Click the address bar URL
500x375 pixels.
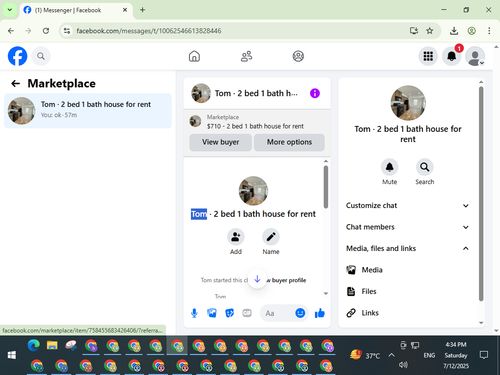coord(149,31)
